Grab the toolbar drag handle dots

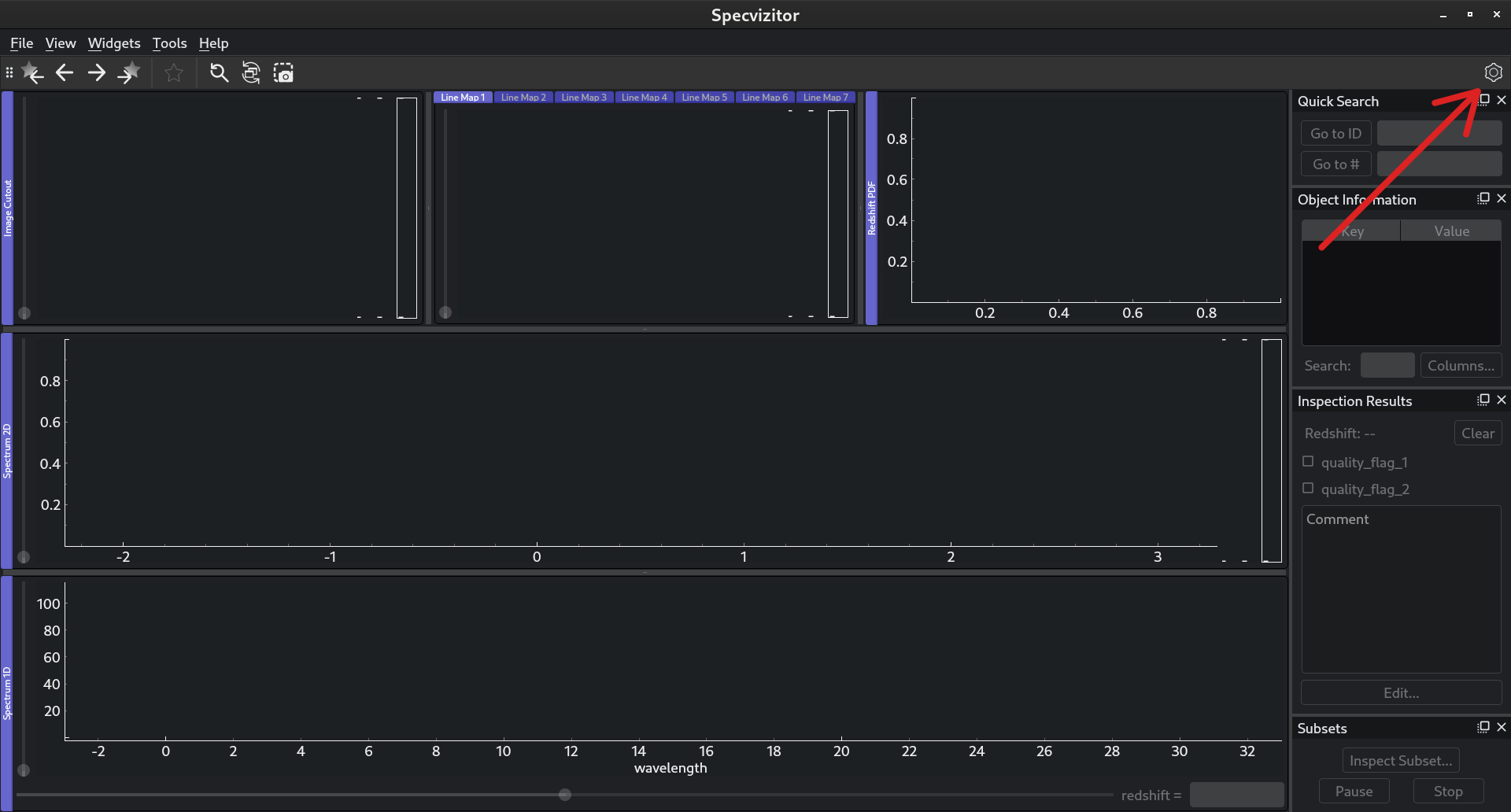tap(9, 73)
